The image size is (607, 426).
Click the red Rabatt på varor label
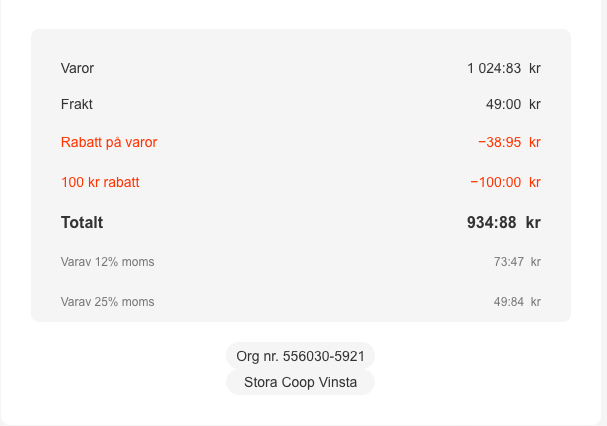pos(109,142)
